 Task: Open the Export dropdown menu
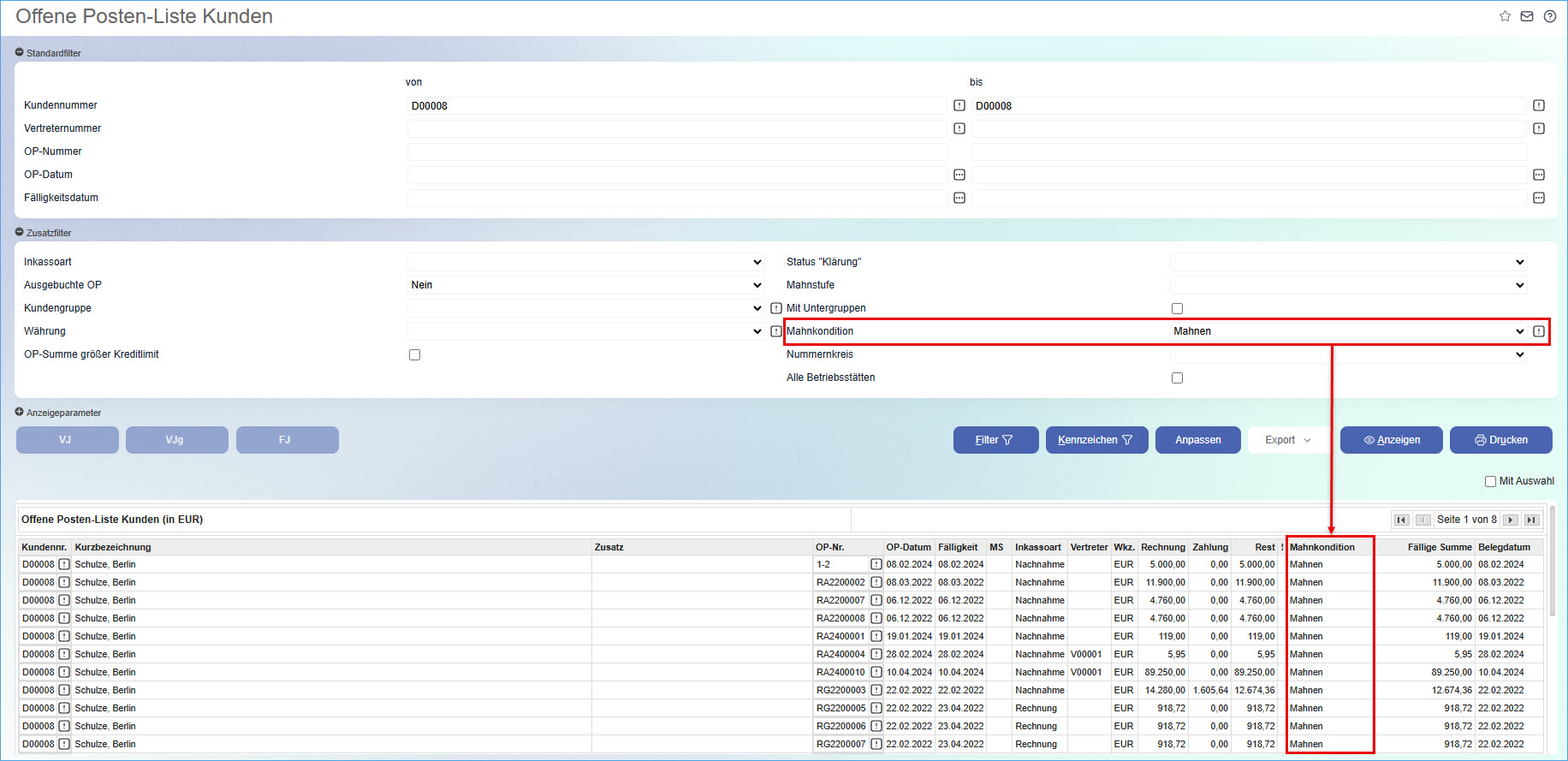[1287, 440]
